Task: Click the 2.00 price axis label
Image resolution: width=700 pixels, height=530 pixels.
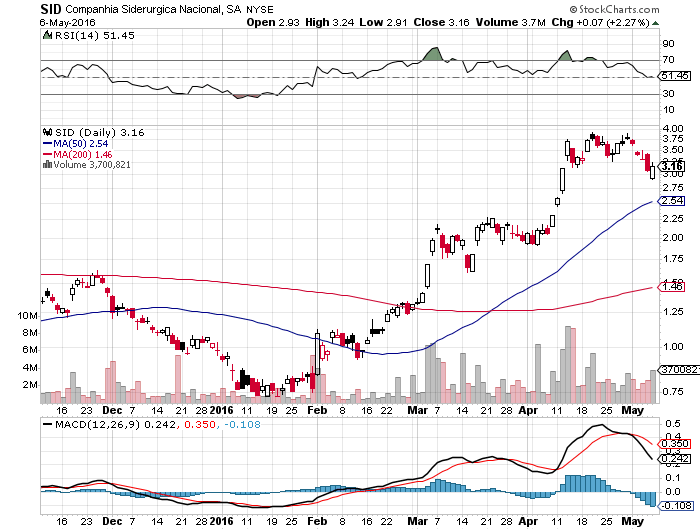Action: point(673,237)
